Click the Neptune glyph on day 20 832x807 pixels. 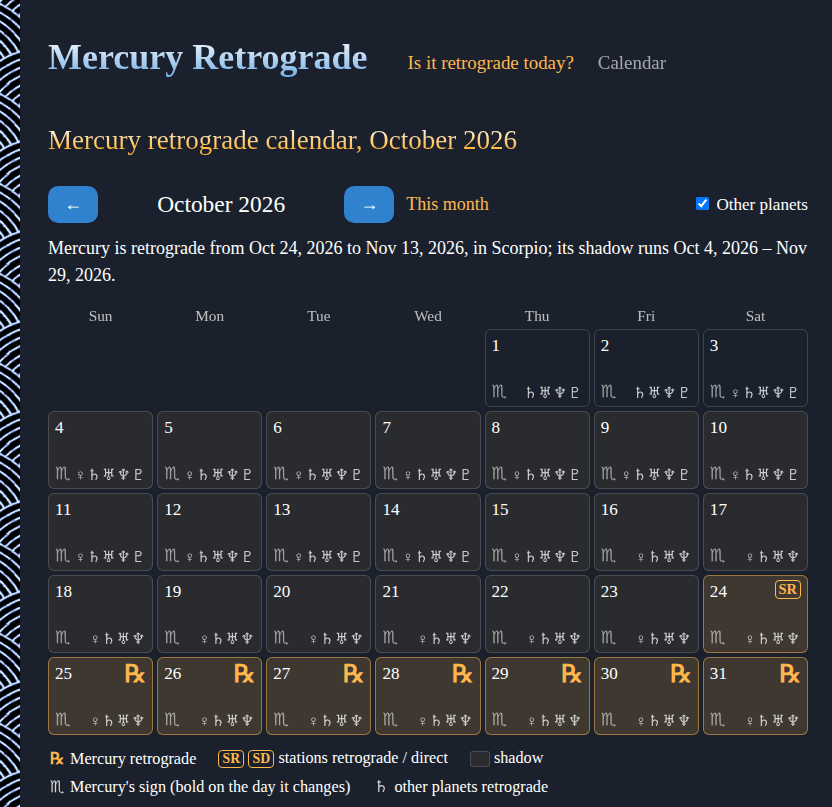coord(357,638)
